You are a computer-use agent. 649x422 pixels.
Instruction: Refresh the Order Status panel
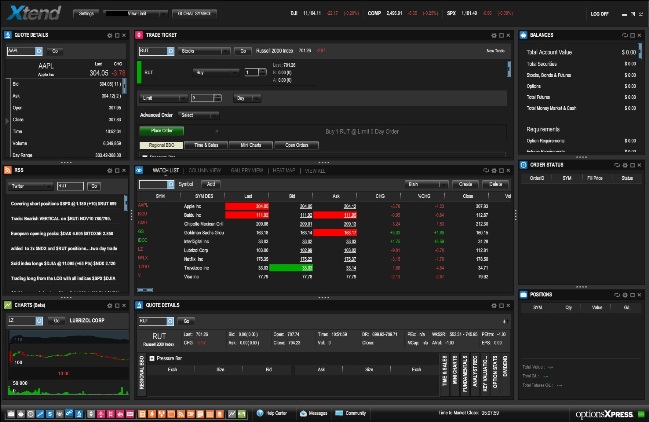coord(617,165)
